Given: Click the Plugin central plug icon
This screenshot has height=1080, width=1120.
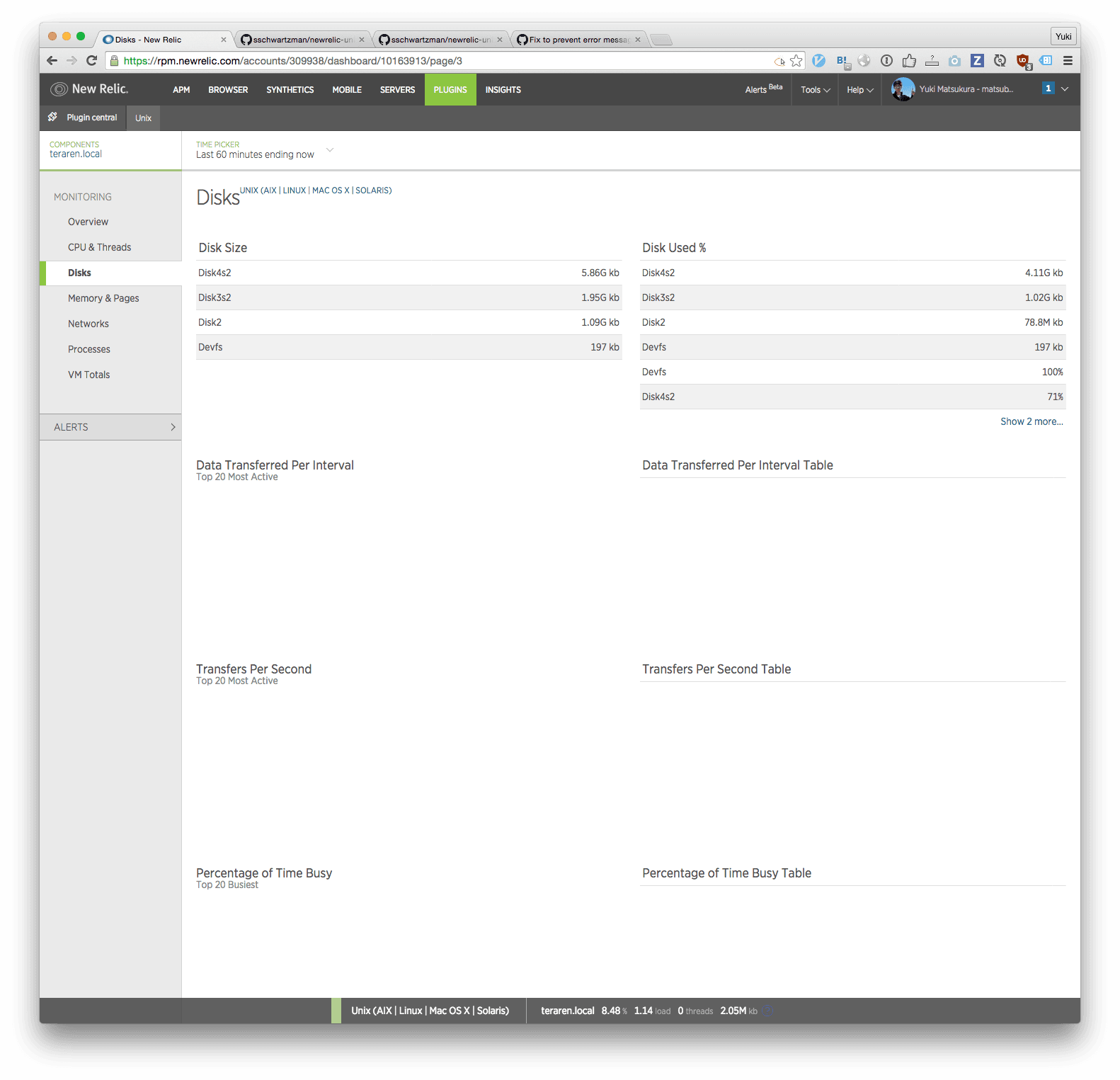Looking at the screenshot, I should click(53, 118).
